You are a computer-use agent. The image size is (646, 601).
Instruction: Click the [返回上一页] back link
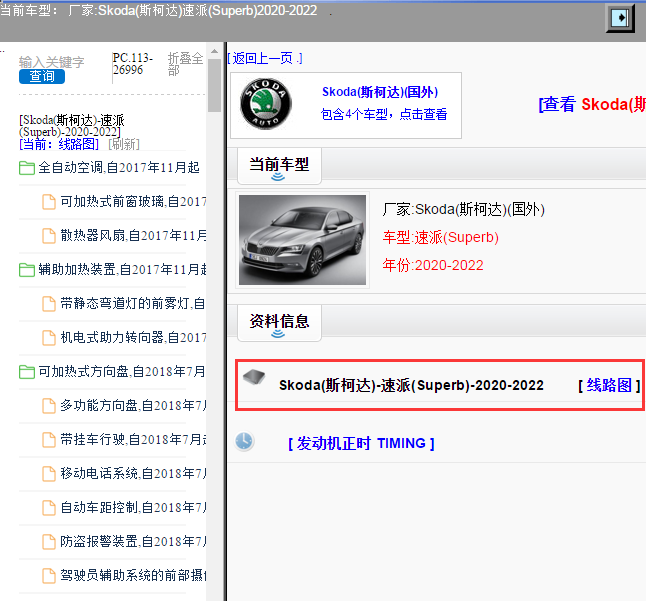[265, 58]
